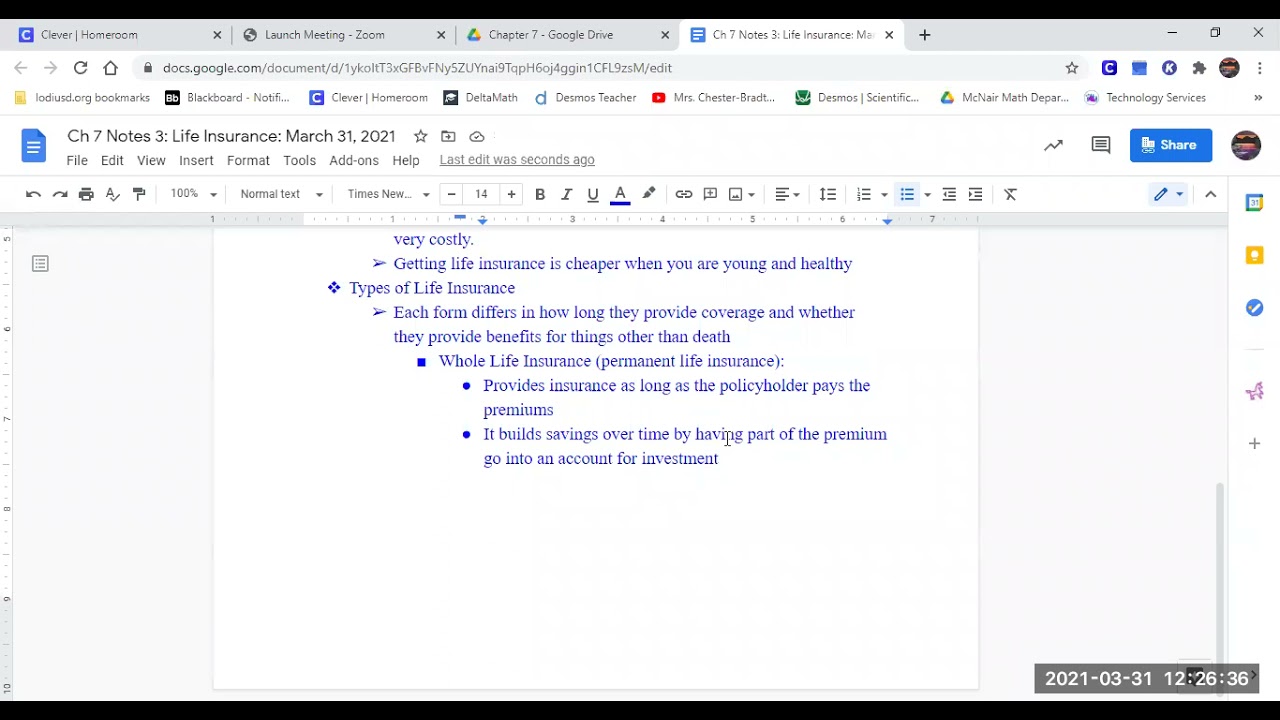Screen dimensions: 1280x720
Task: Click the font size field showing 14
Action: point(481,194)
